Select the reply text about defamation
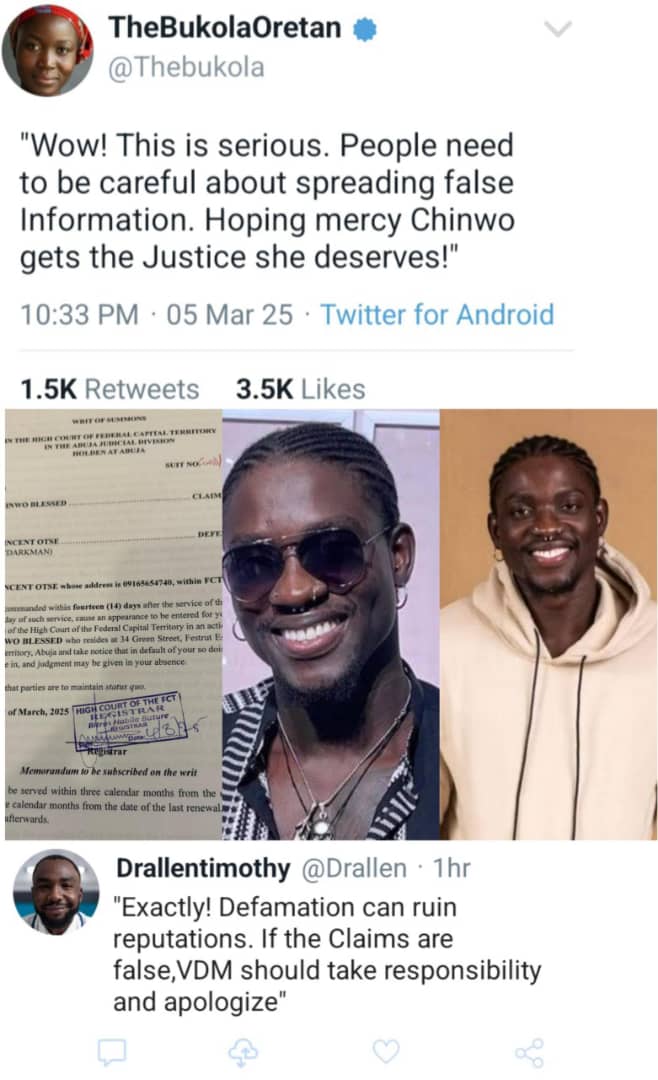This screenshot has height=1080, width=658. (327, 955)
